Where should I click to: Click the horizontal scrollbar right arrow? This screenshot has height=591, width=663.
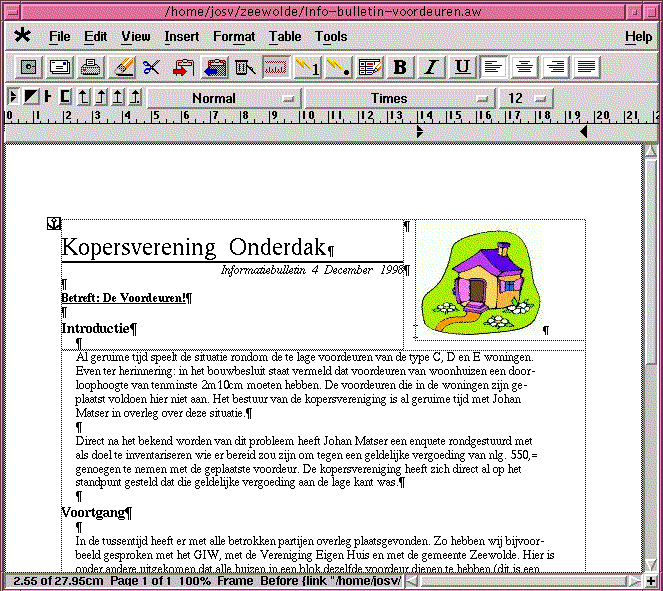(633, 581)
